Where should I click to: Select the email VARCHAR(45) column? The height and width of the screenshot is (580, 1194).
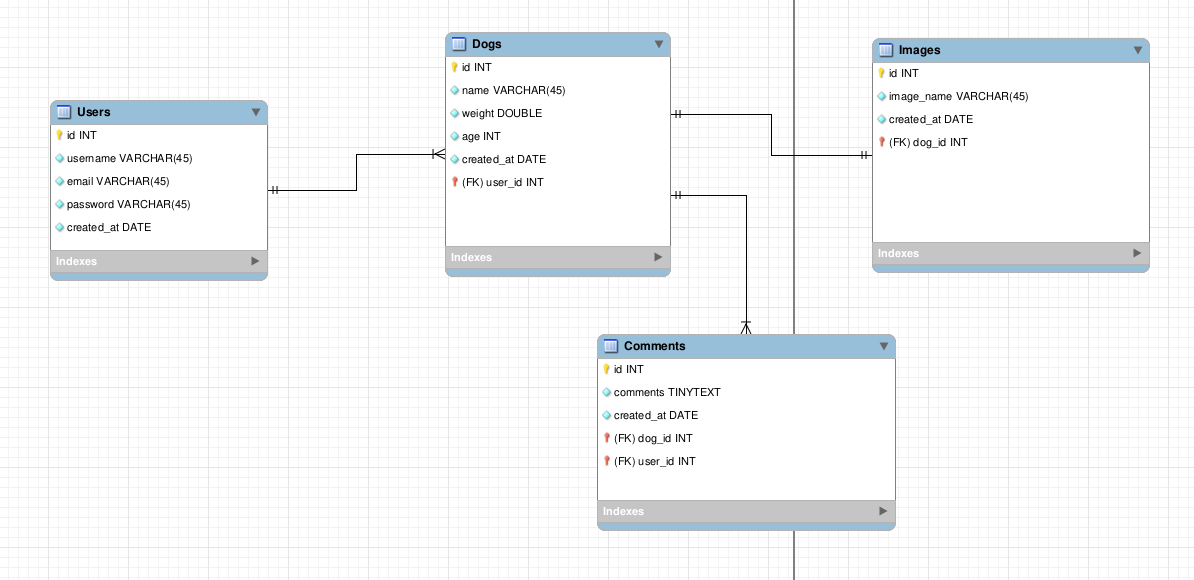(x=118, y=181)
